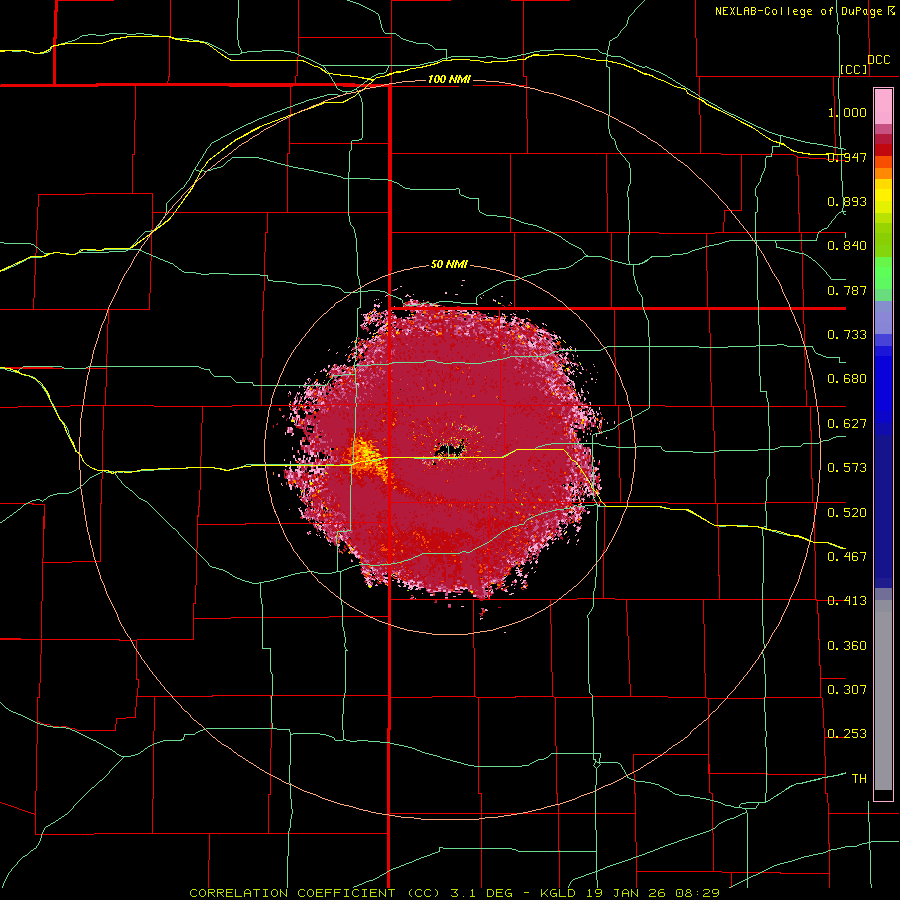Screen dimensions: 900x900
Task: Click the 0.733 scale value
Action: [x=847, y=335]
